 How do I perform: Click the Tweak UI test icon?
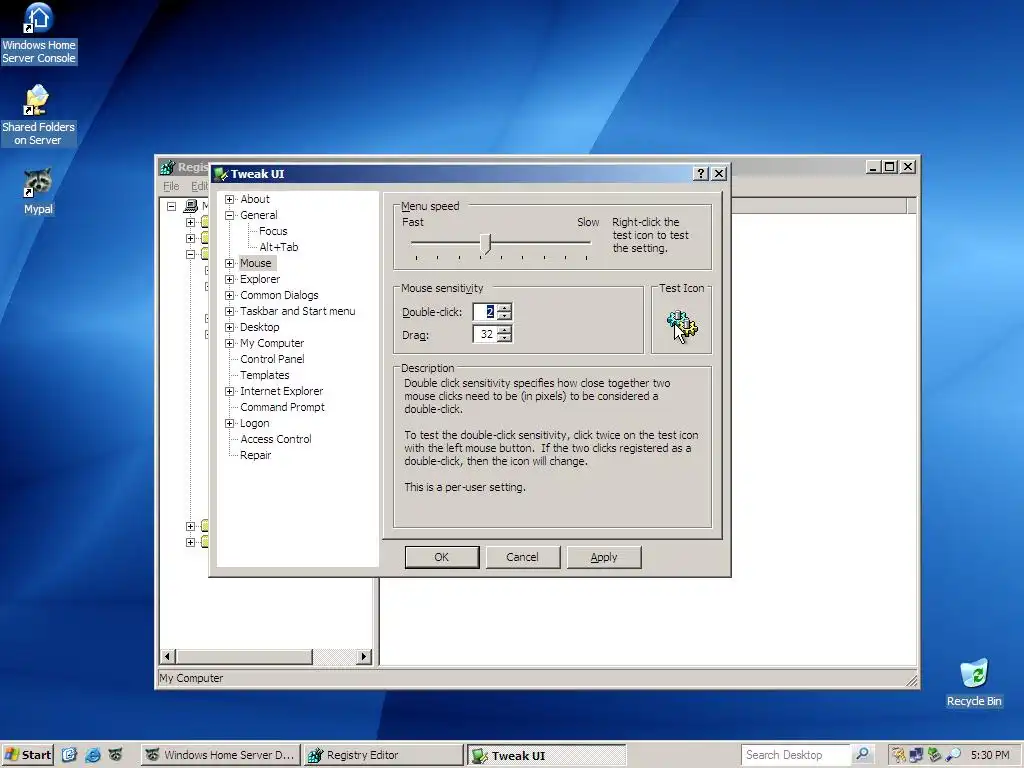(682, 325)
